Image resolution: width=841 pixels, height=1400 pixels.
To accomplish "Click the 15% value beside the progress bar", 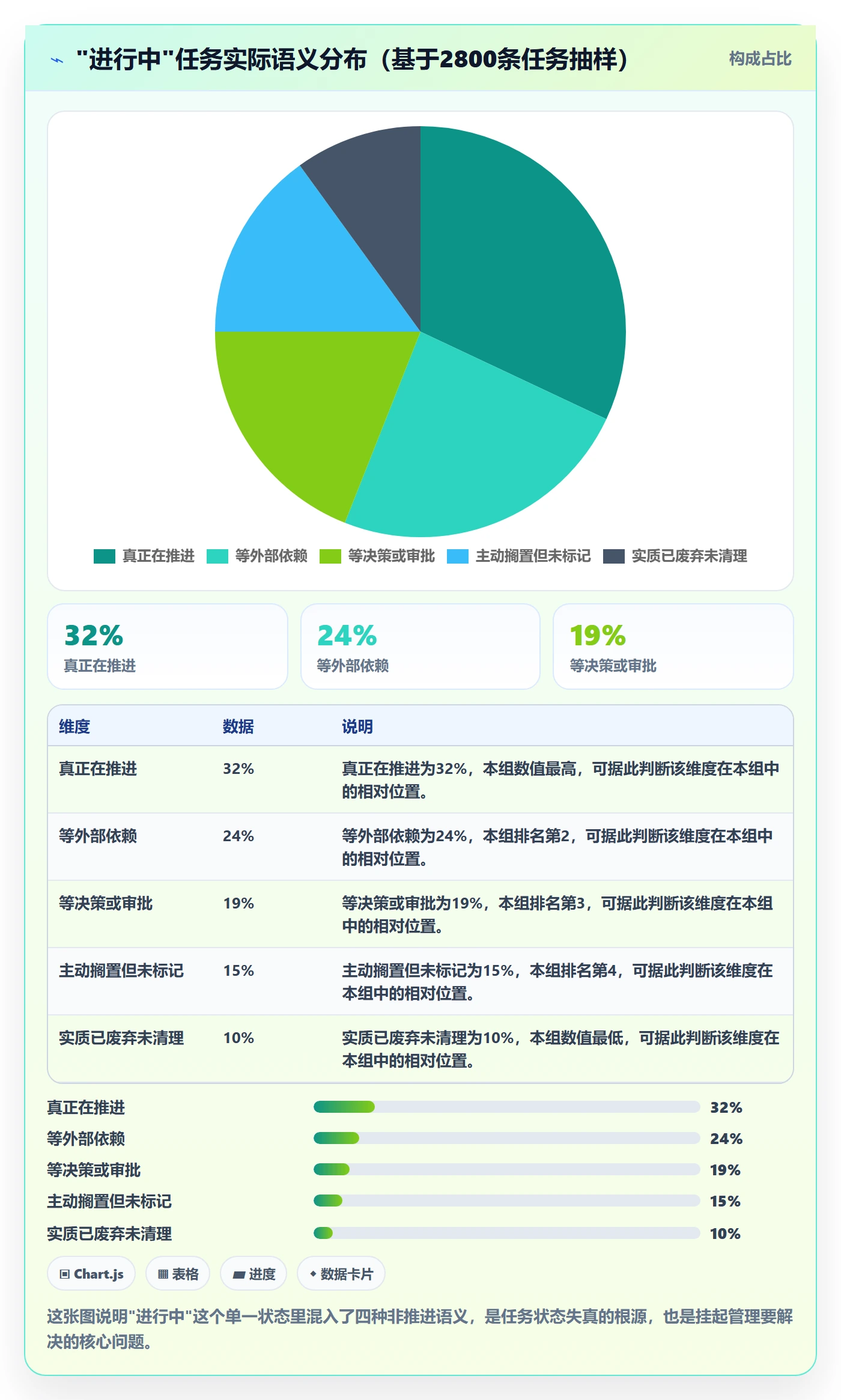I will pyautogui.click(x=725, y=1201).
